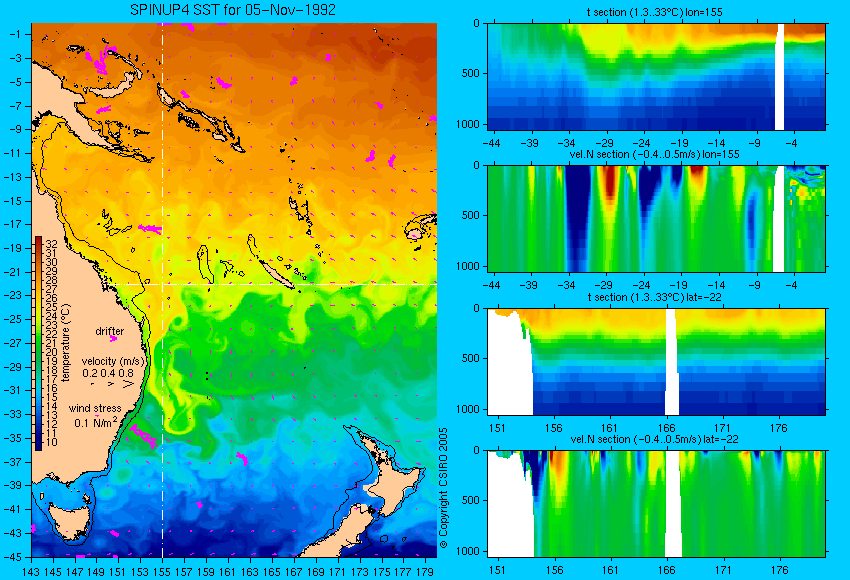Click latitude tick -35 on the map axis

[x=13, y=438]
